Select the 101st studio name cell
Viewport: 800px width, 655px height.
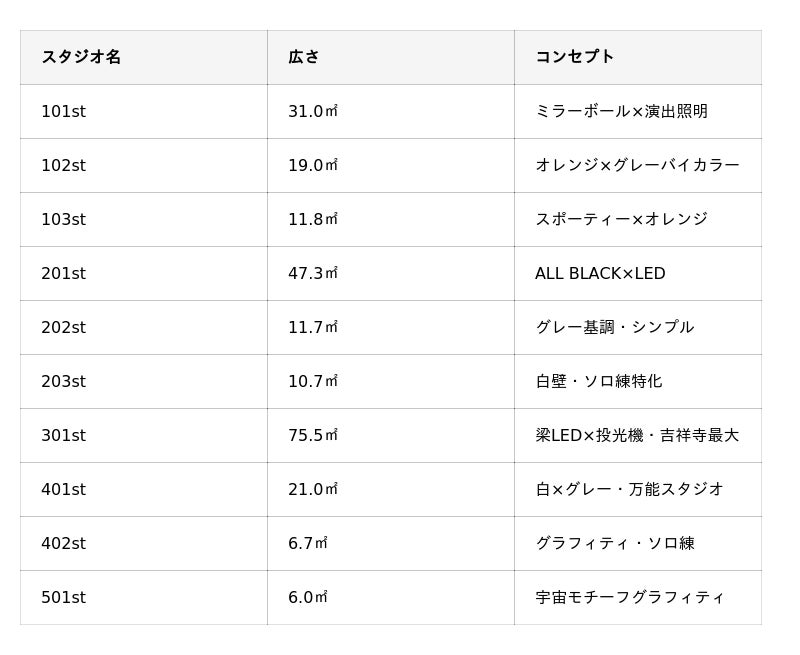[x=63, y=111]
